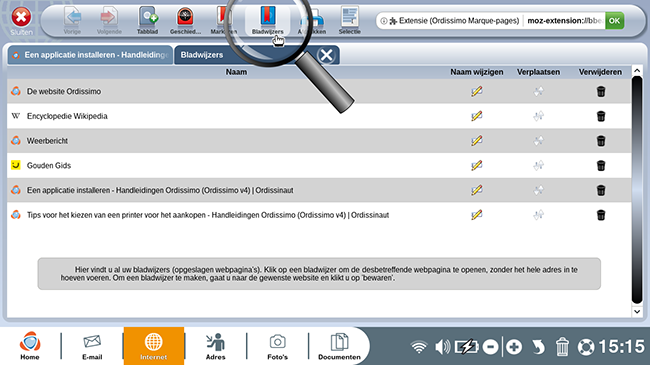The image size is (650, 365).
Task: Click scrollbar up arrow
Action: [x=637, y=71]
